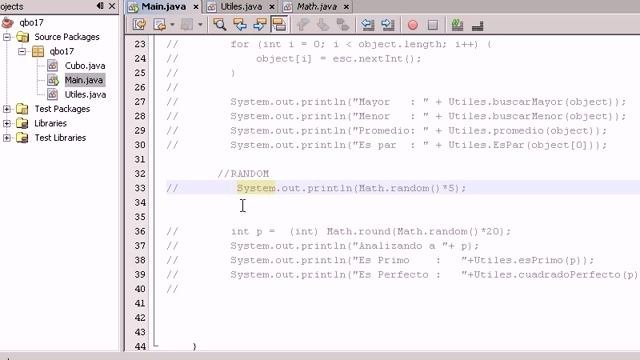Switch to the Main.java tab
The height and width of the screenshot is (360, 640).
pyautogui.click(x=164, y=7)
